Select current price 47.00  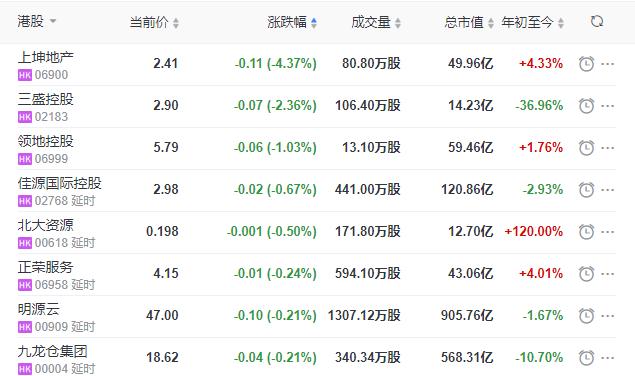[x=162, y=315]
